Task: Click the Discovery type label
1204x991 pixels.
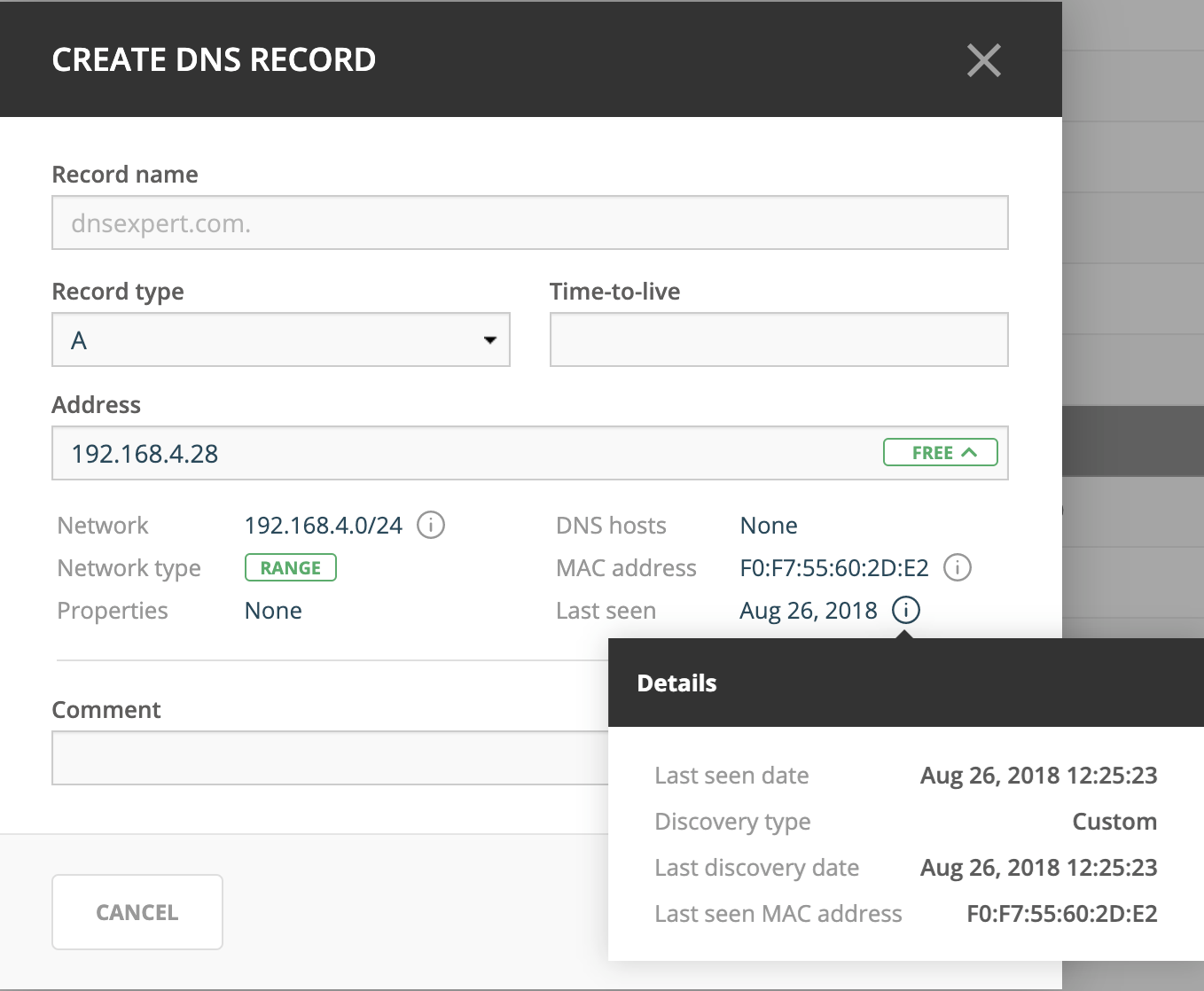Action: pyautogui.click(x=732, y=822)
